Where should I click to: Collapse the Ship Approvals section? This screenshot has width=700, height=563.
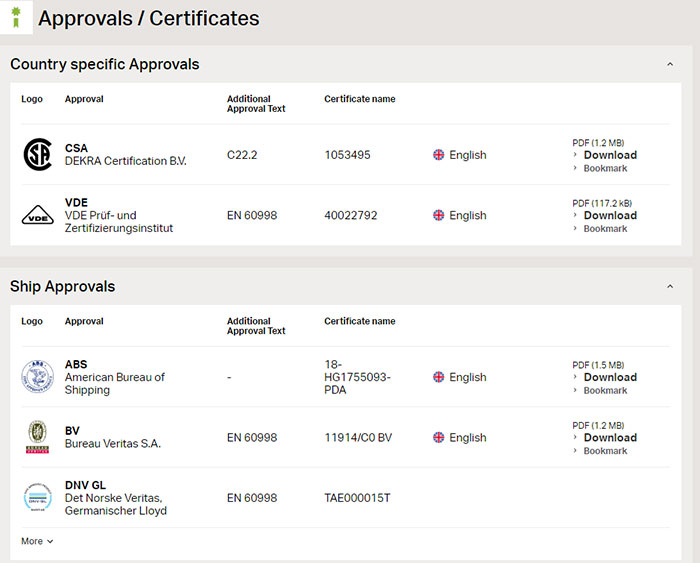(x=670, y=286)
